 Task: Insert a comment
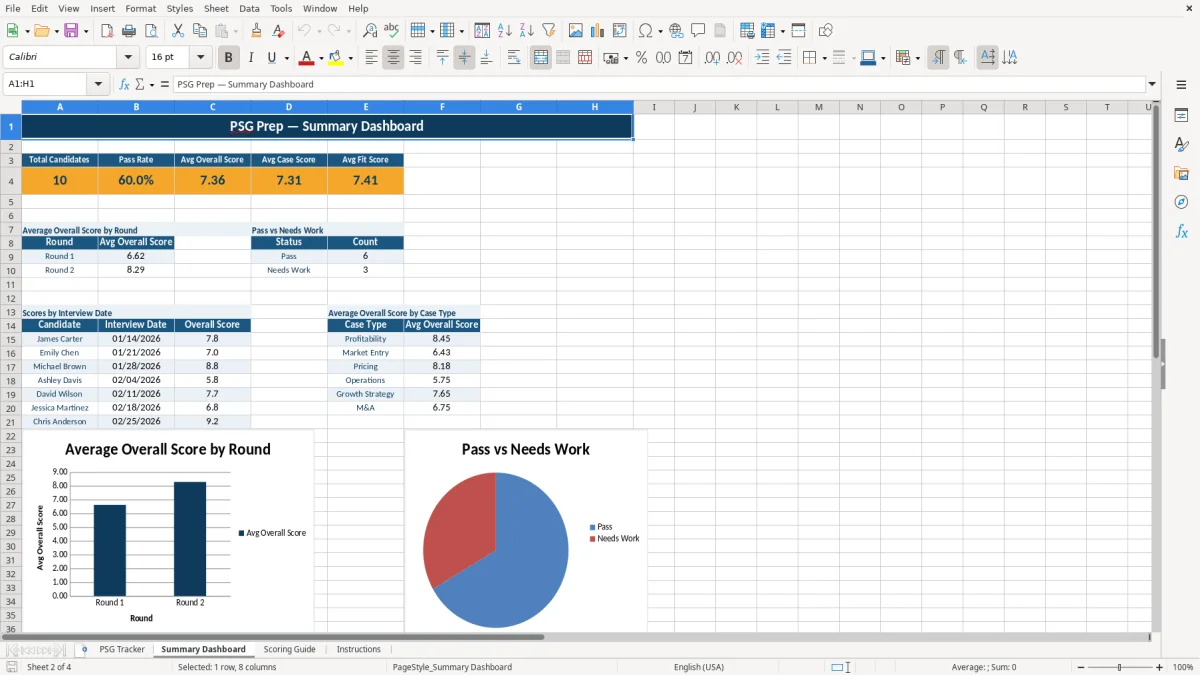698,31
